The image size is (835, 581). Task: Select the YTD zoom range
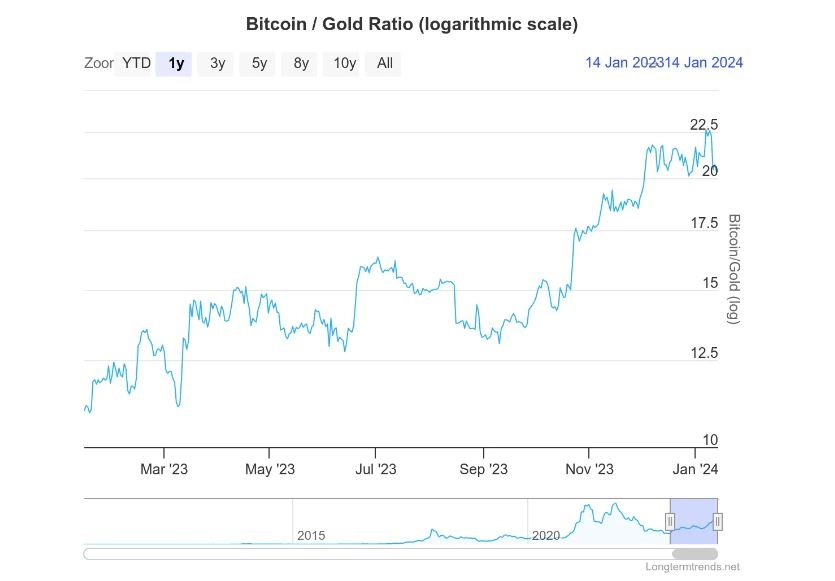point(136,63)
